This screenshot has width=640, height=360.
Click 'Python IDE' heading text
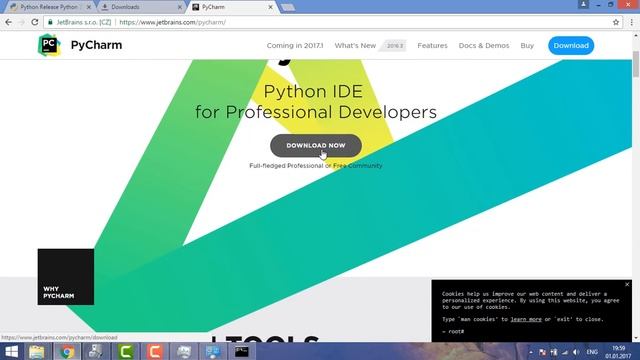click(x=313, y=91)
